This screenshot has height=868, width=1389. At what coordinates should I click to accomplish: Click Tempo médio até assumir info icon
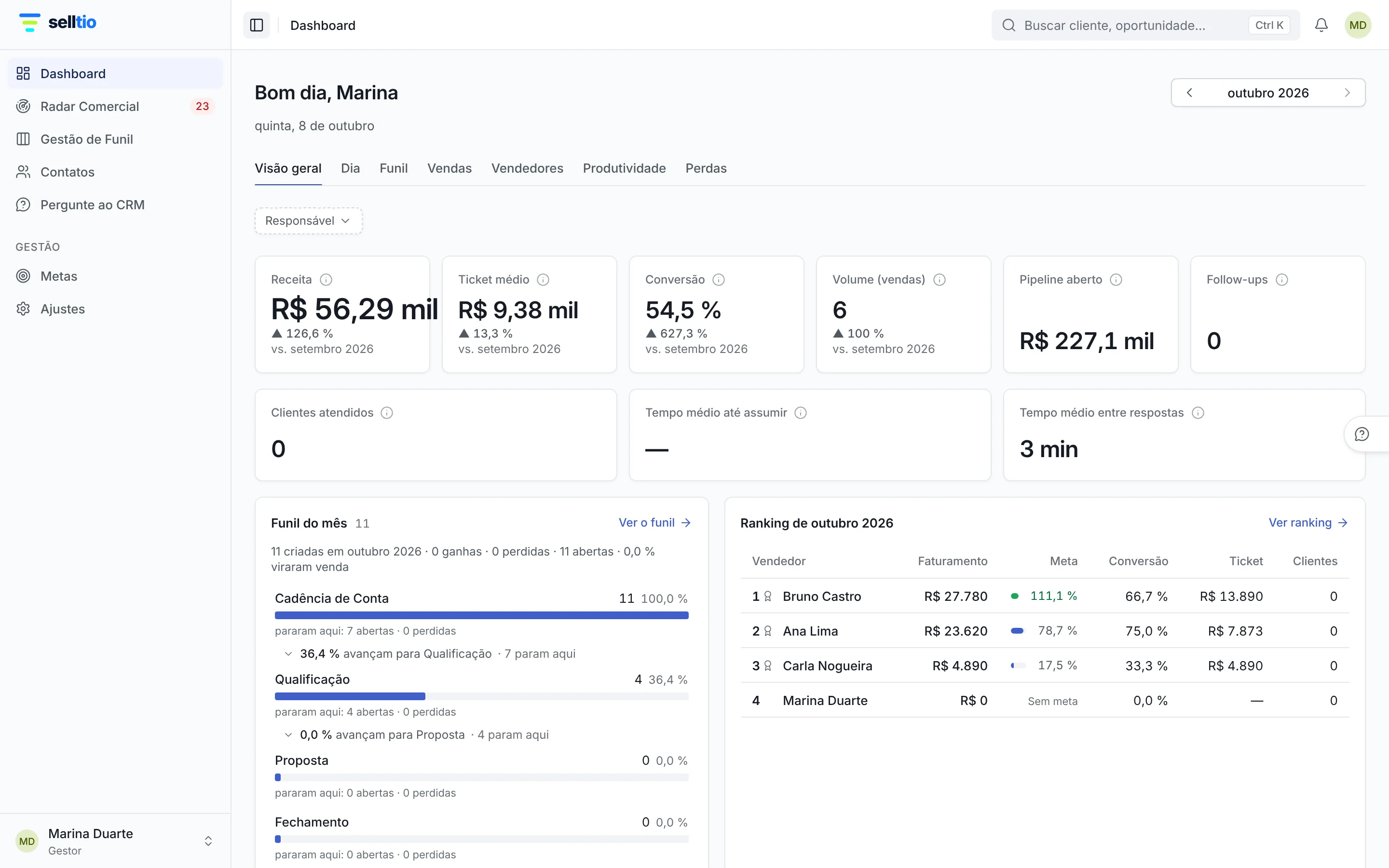(801, 413)
